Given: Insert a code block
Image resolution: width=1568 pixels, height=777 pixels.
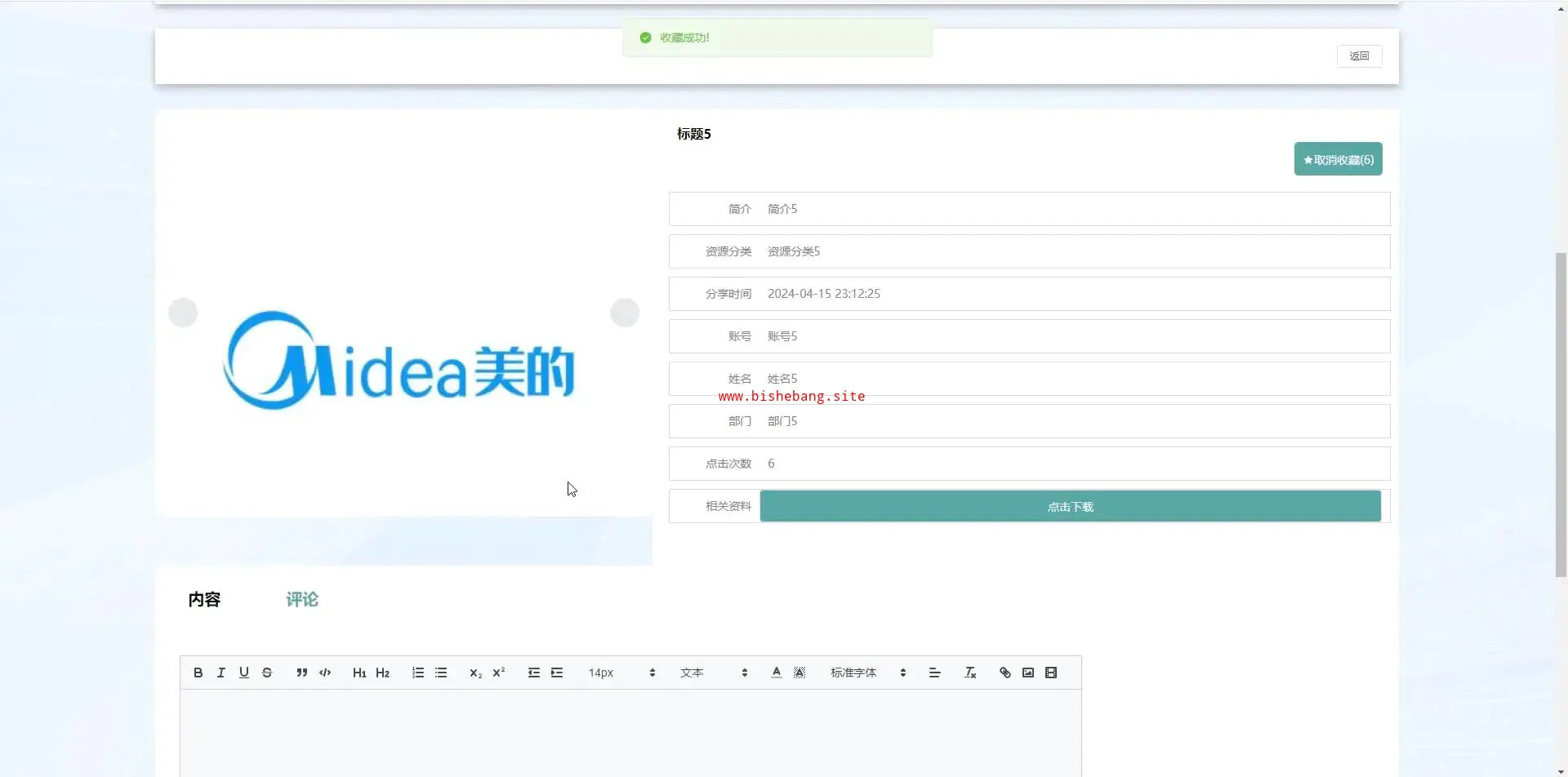Looking at the screenshot, I should click(x=325, y=673).
